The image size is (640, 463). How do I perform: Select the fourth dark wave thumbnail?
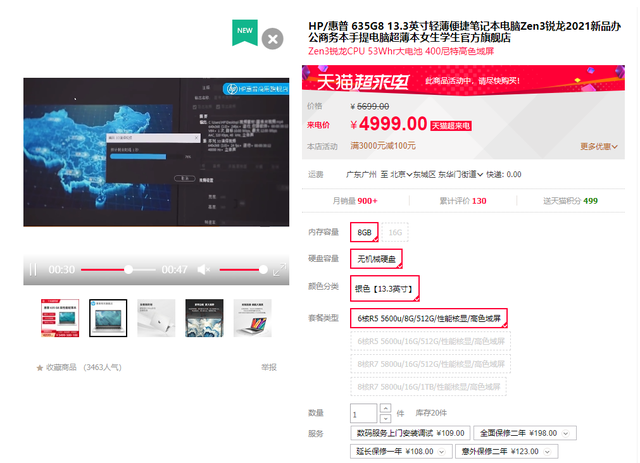point(204,318)
